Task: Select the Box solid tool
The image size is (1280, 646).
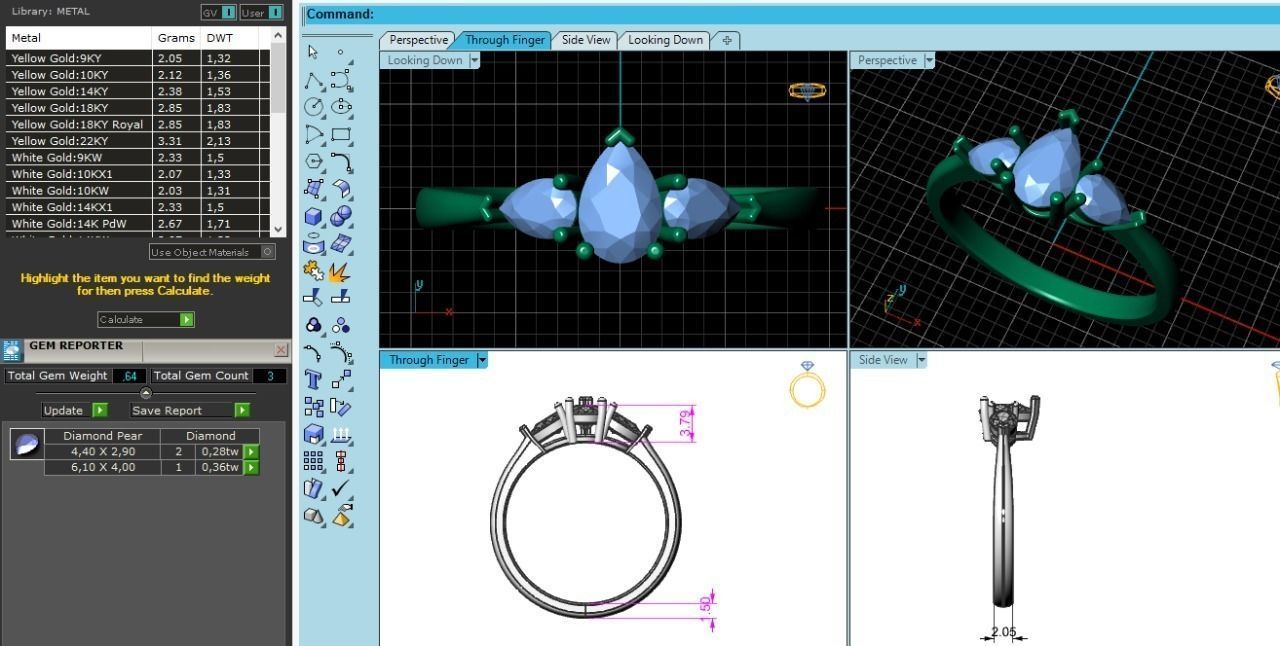Action: point(313,216)
